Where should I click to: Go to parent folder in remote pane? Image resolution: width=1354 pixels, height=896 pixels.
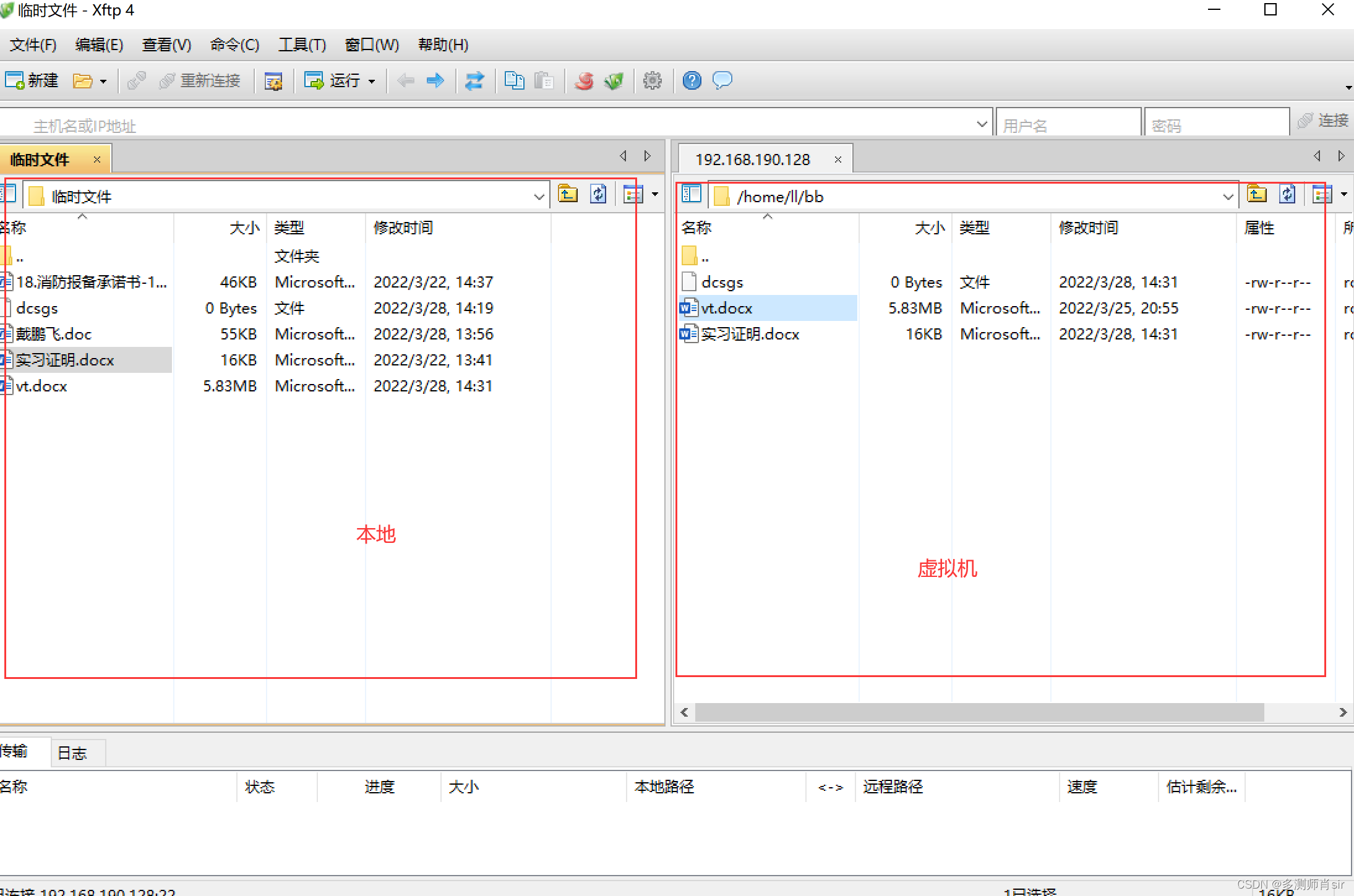click(1256, 195)
